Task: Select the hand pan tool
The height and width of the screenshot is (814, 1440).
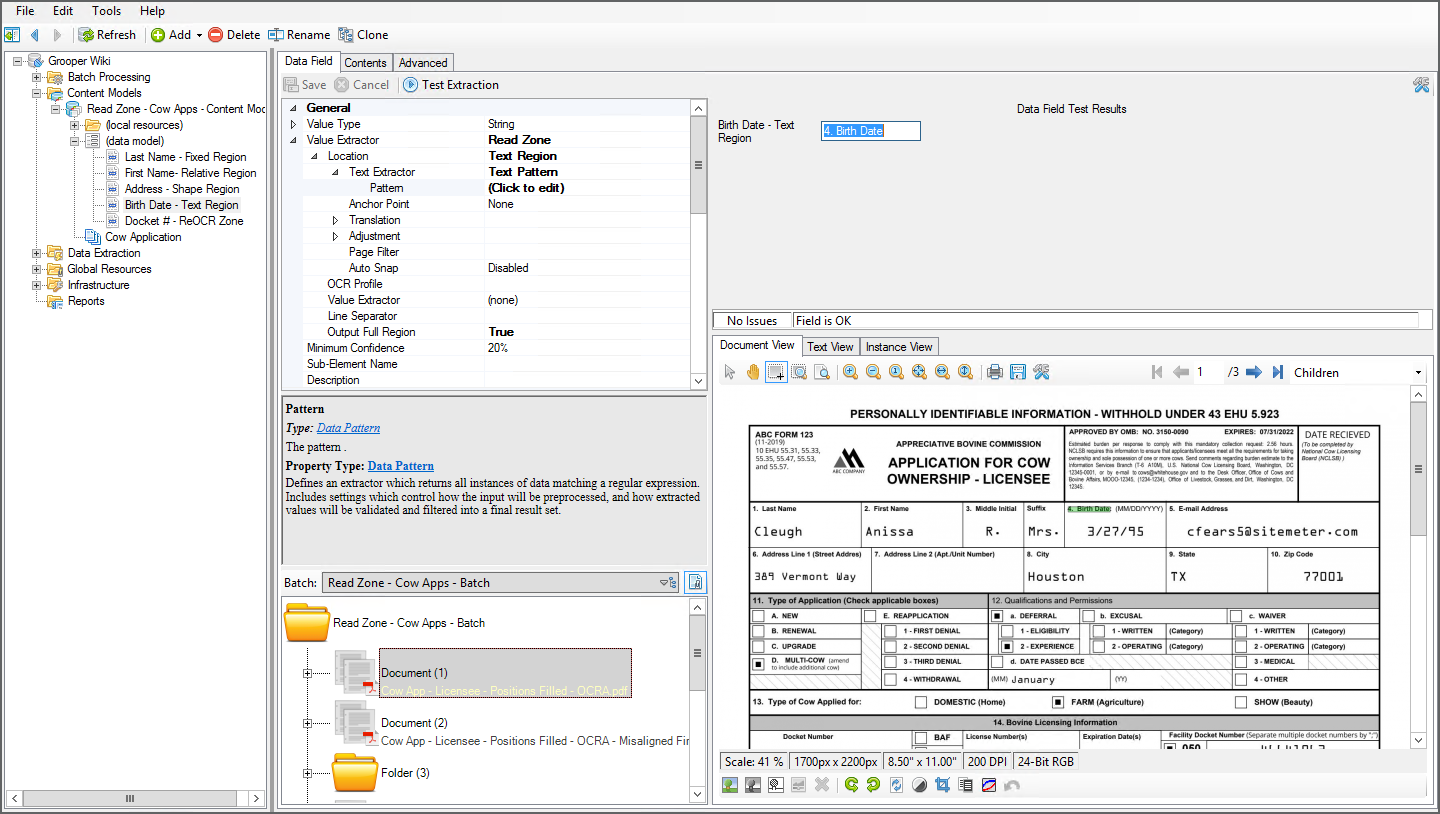Action: [752, 372]
